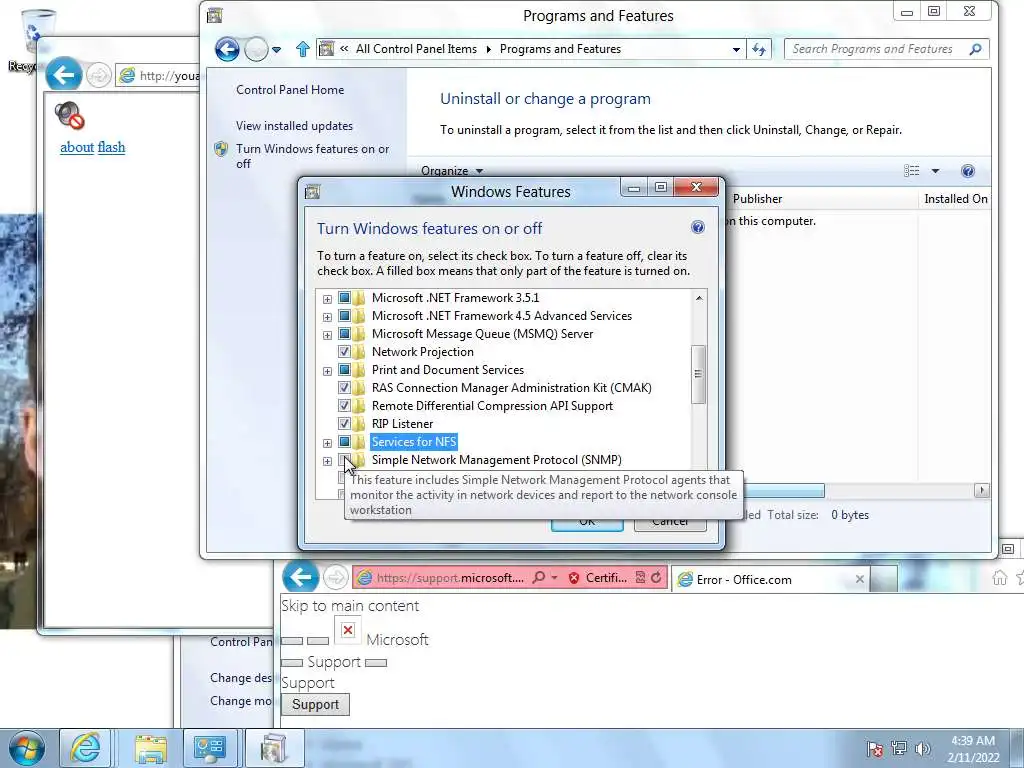Open help icon in Programs and Features toolbar
The image size is (1024, 768).
pos(968,171)
